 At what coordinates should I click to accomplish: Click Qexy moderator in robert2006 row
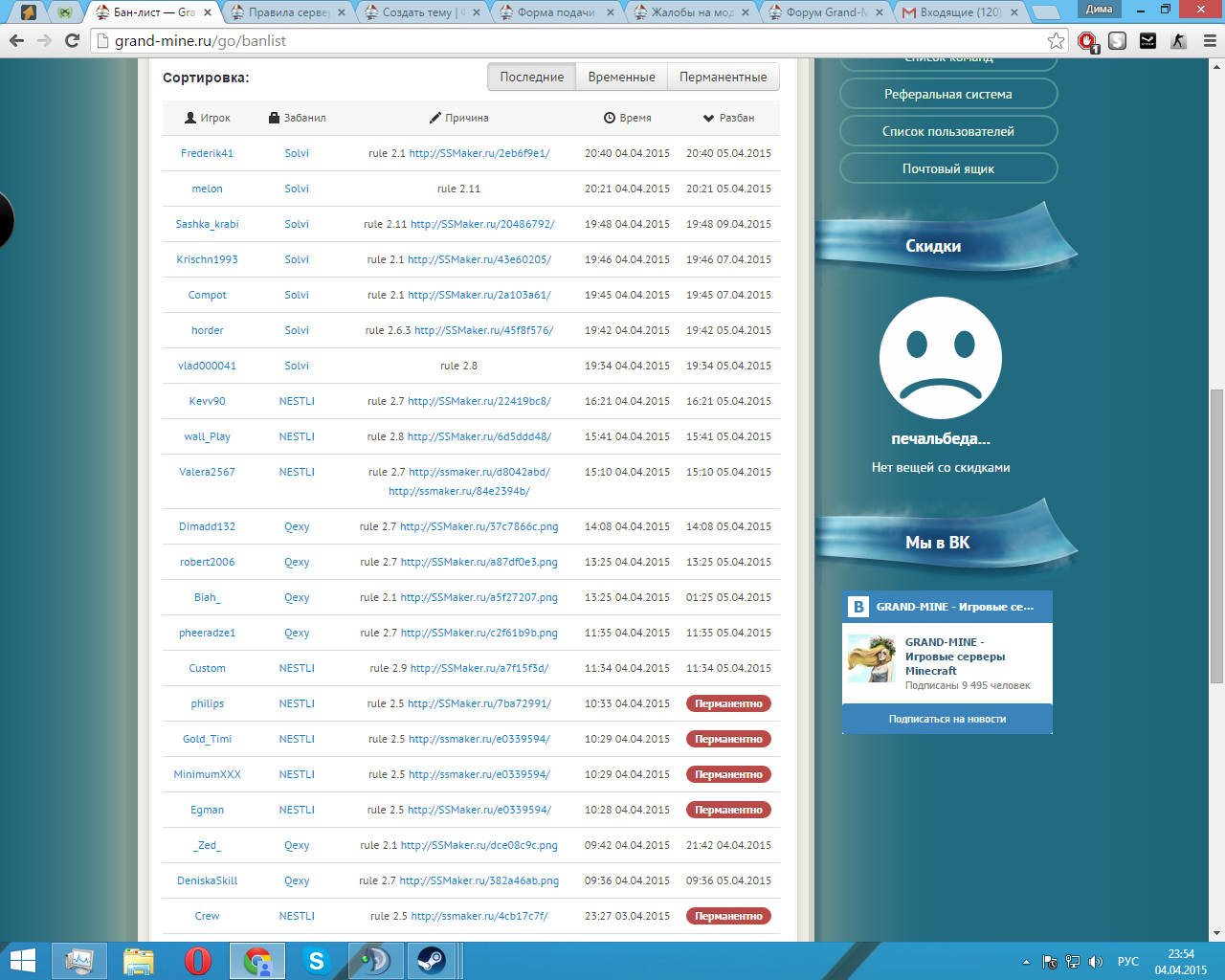[297, 562]
